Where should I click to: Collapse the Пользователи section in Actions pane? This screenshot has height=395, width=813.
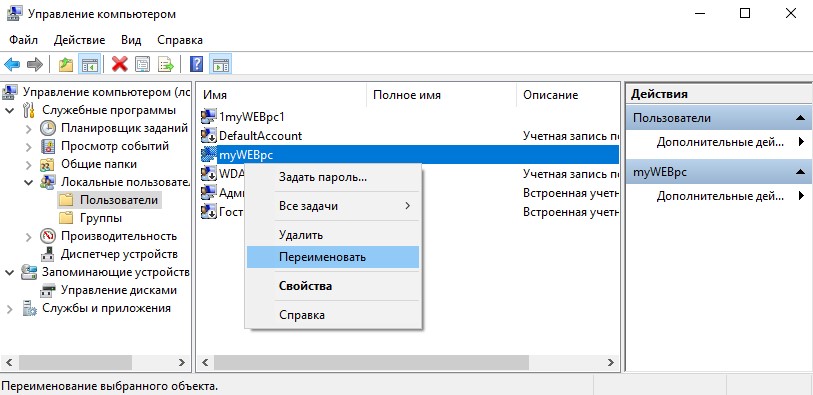pyautogui.click(x=800, y=118)
